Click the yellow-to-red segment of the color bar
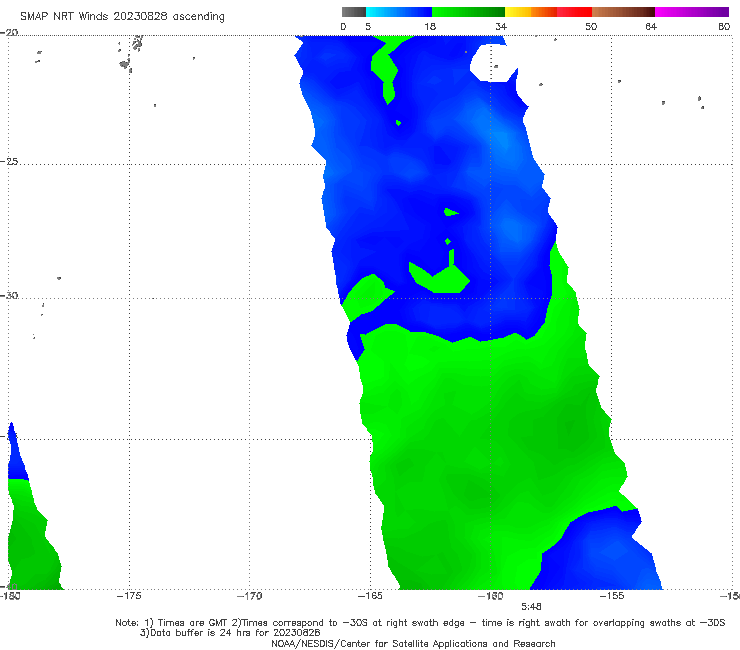Viewport: 740px width, 650px height. point(548,12)
